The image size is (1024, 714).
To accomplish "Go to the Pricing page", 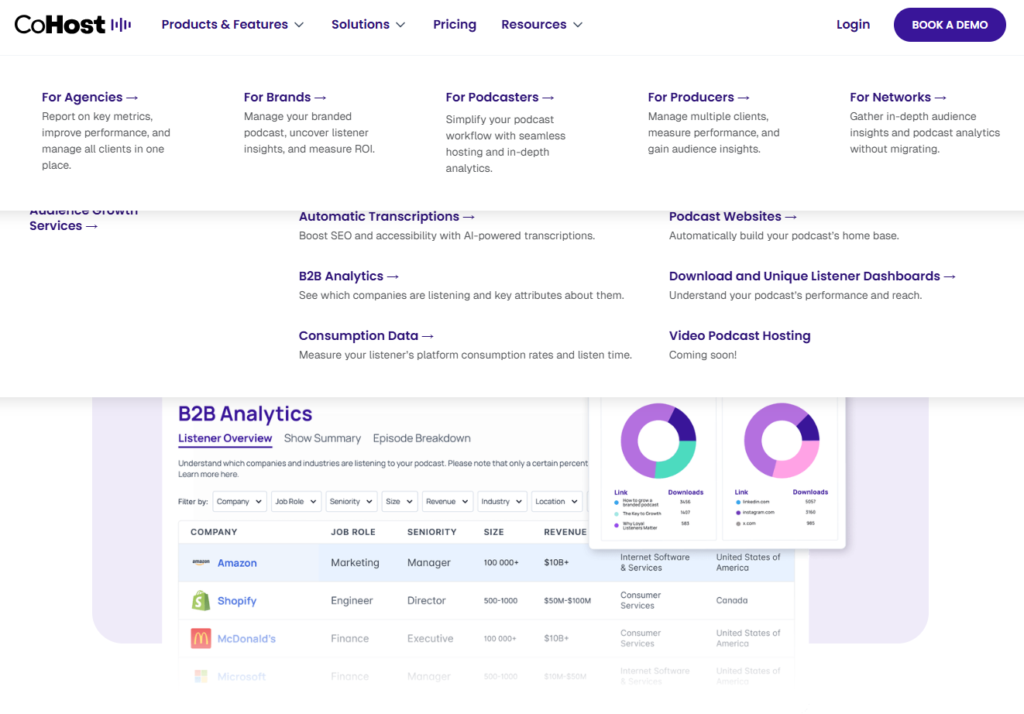I will coord(454,25).
